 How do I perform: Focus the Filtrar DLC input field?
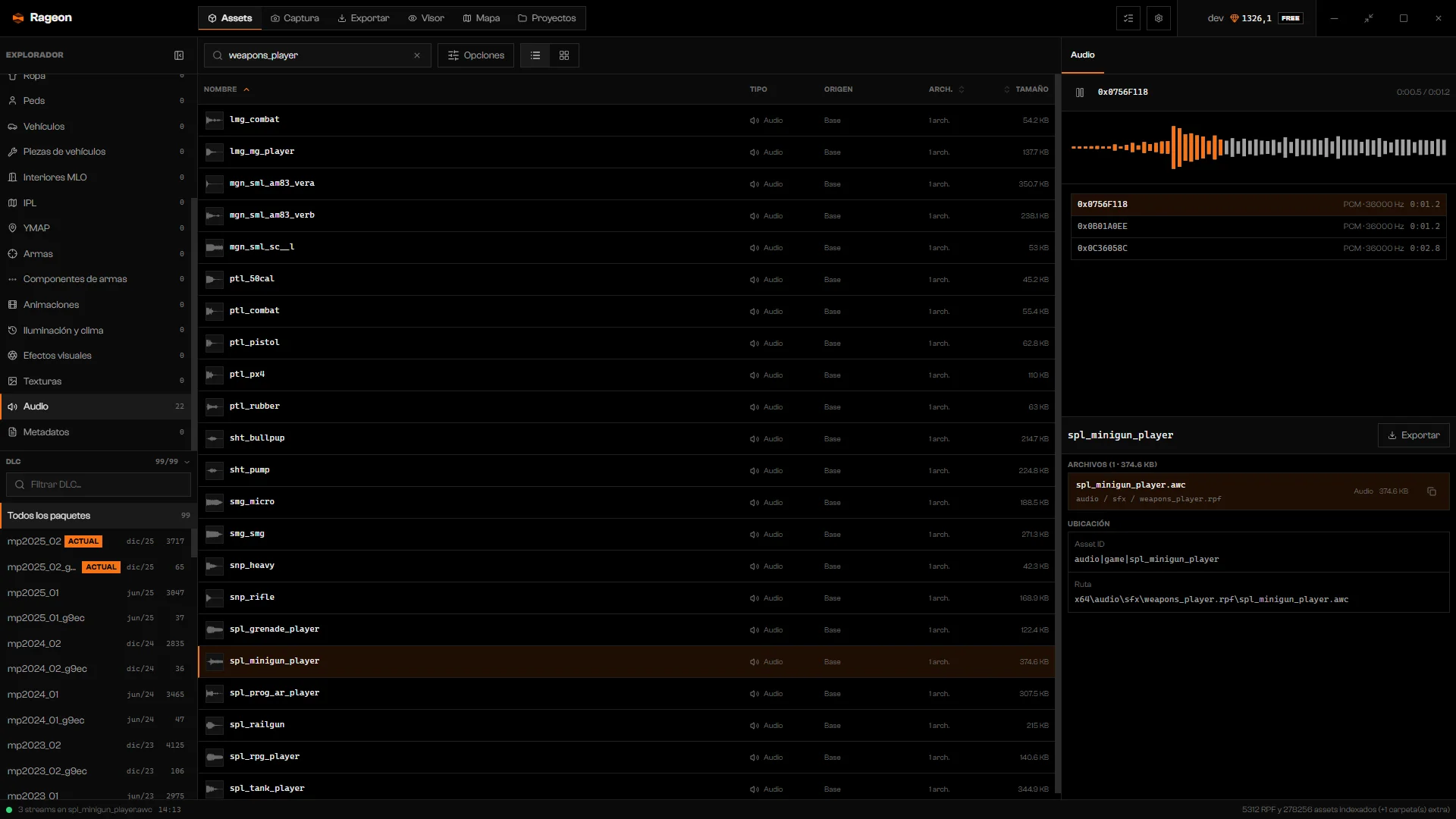(99, 485)
